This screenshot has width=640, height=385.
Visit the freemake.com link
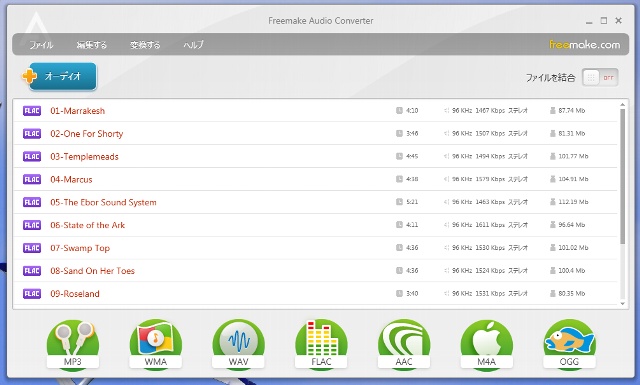coord(584,45)
